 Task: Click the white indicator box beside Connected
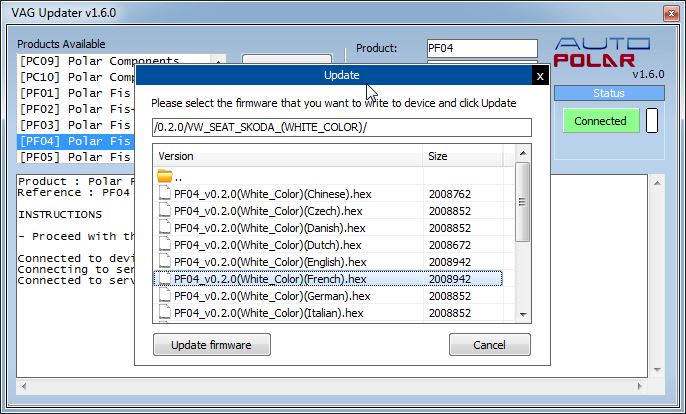pos(652,120)
